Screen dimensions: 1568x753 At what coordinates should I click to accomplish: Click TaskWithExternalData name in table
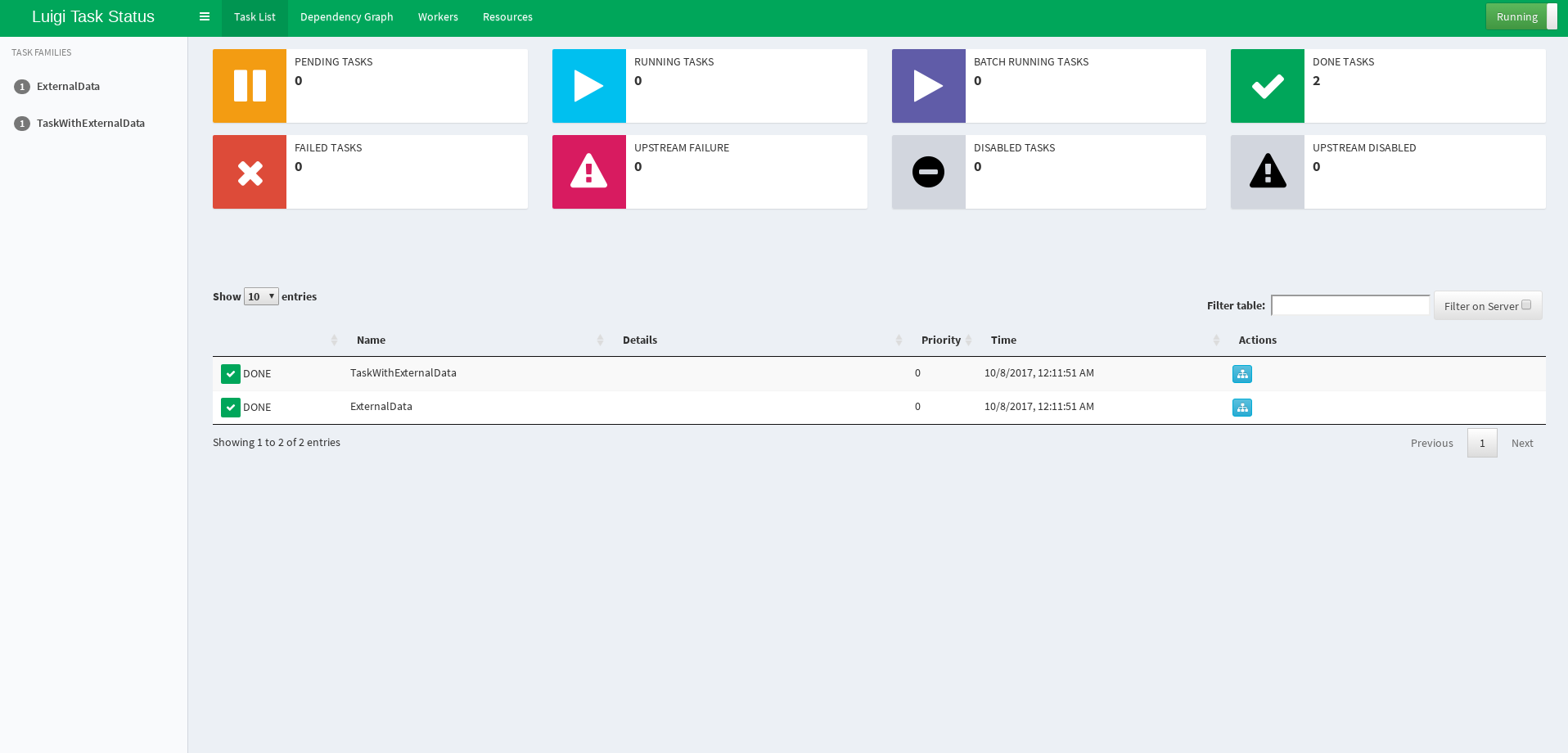(403, 373)
